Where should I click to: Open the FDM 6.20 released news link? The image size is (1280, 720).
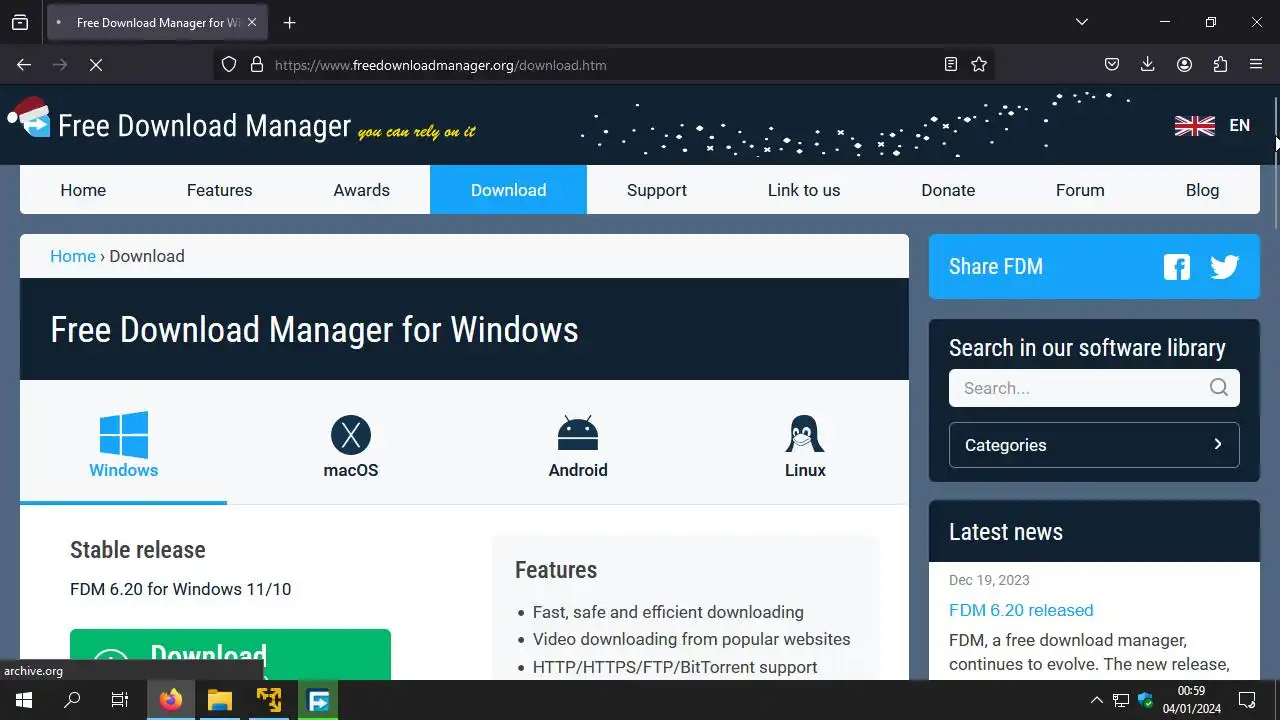click(1021, 610)
